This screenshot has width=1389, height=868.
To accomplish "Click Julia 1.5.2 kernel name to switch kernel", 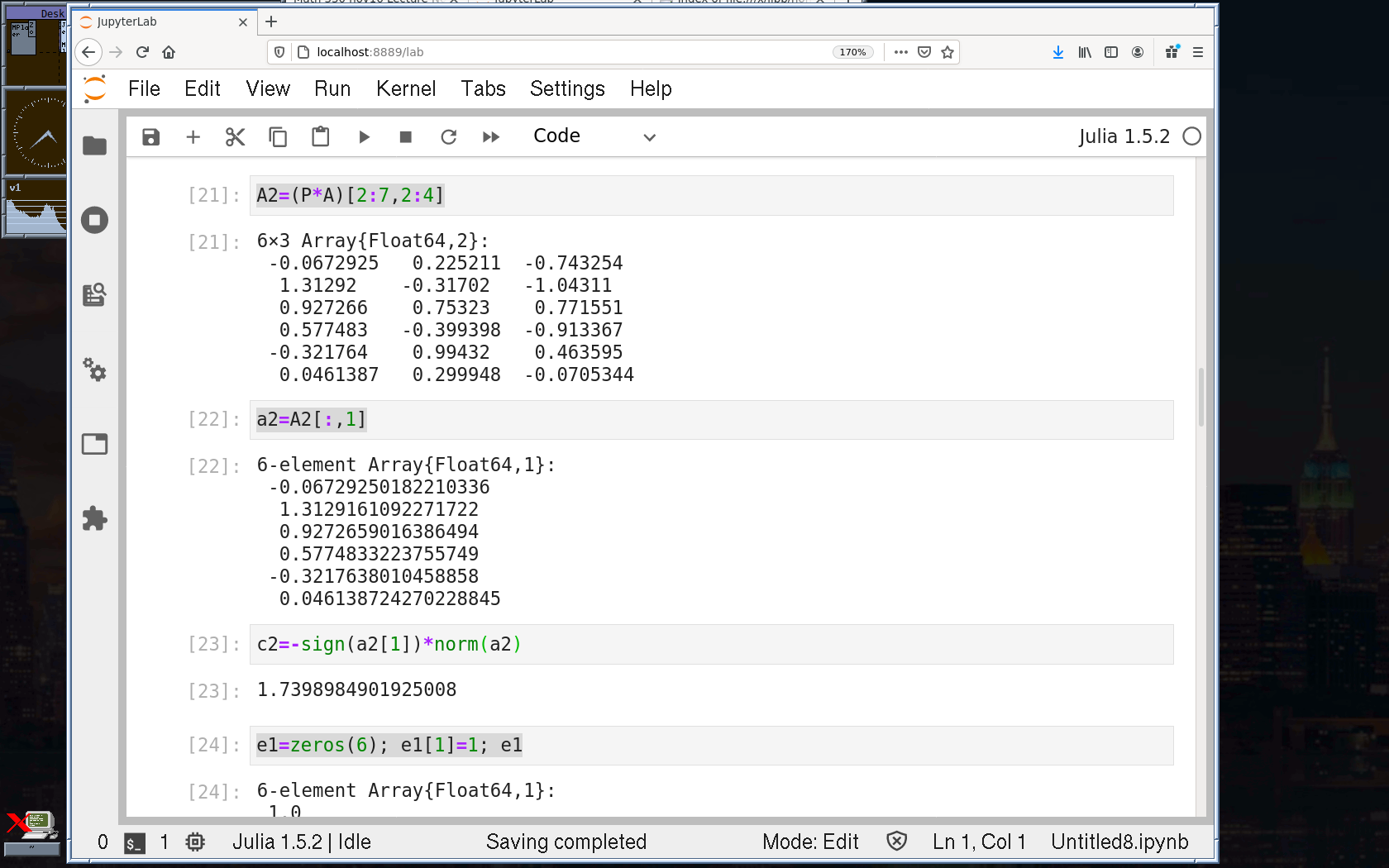I will pos(1124,137).
